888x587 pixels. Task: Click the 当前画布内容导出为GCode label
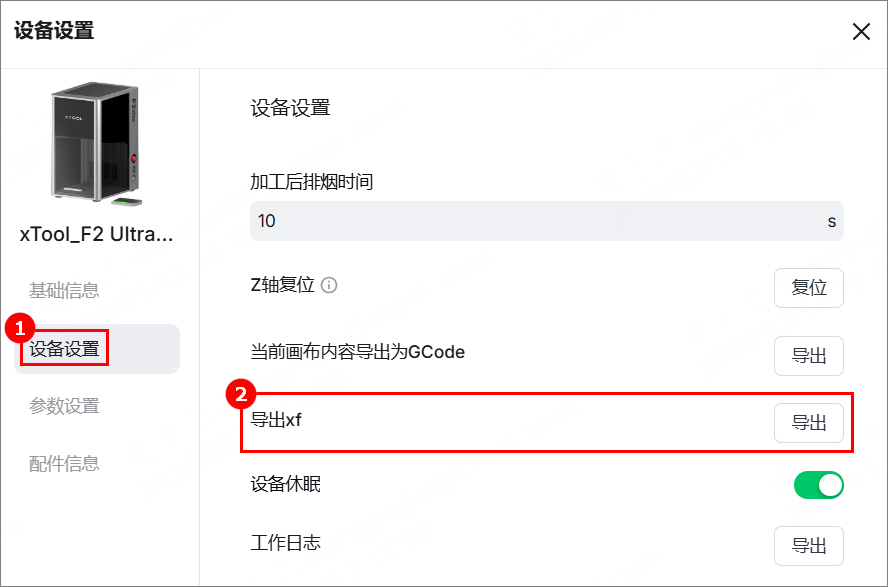[x=357, y=352]
